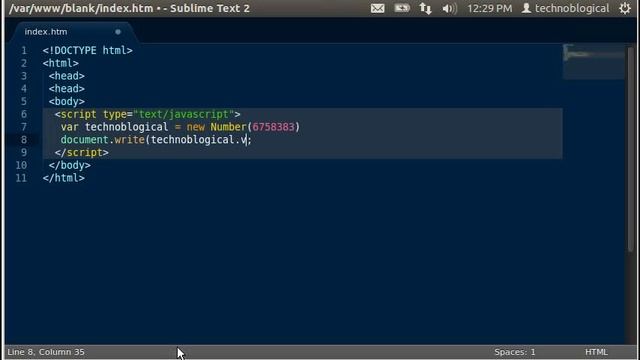Viewport: 640px width, 360px height.
Task: Click document.write on line 8
Action: click(x=102, y=140)
